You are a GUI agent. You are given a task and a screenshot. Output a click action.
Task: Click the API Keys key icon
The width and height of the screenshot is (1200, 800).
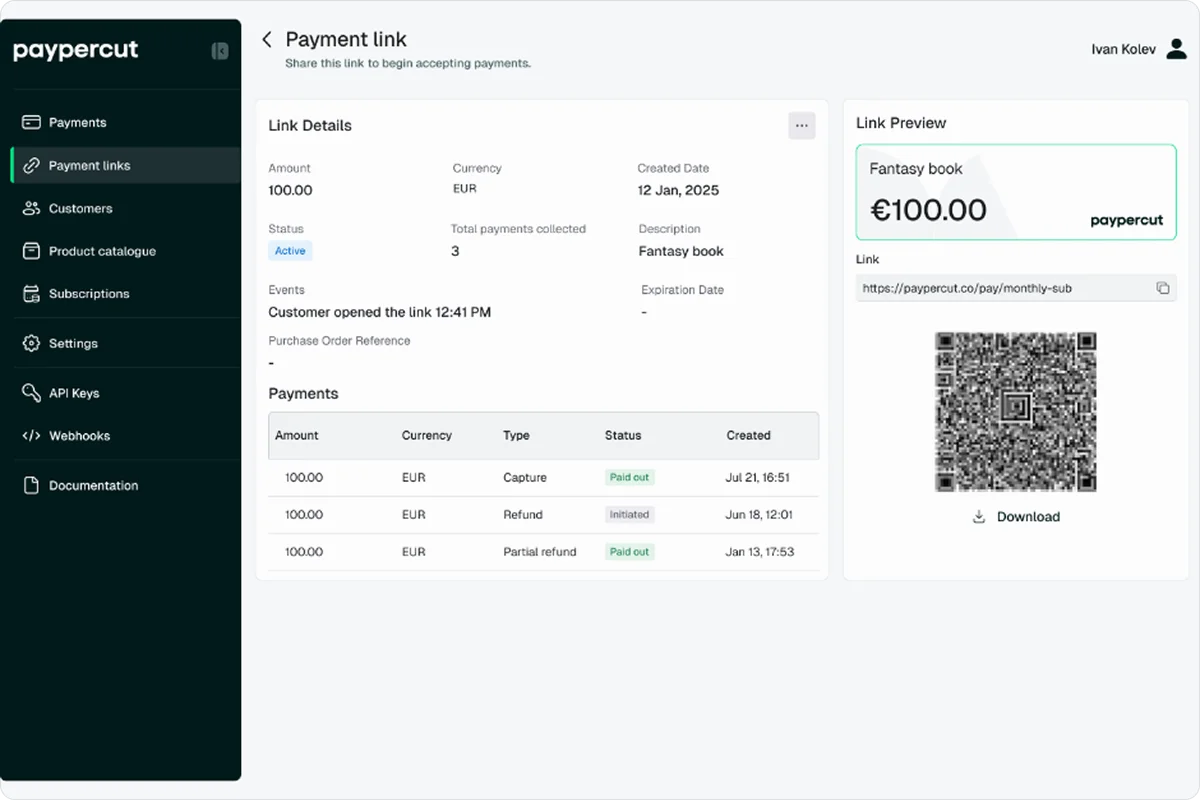tap(31, 393)
